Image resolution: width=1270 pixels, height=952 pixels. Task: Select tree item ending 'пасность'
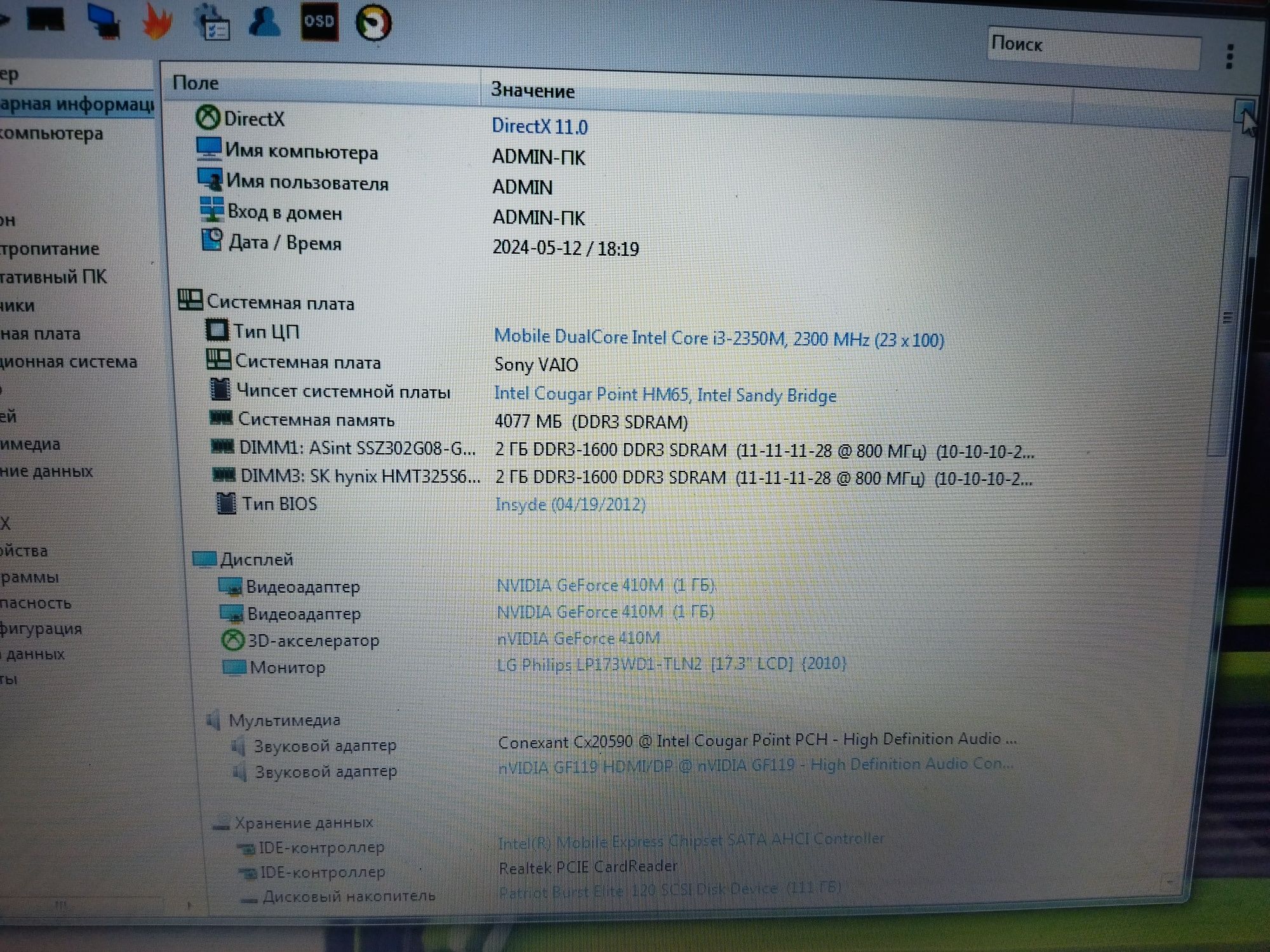[x=36, y=603]
